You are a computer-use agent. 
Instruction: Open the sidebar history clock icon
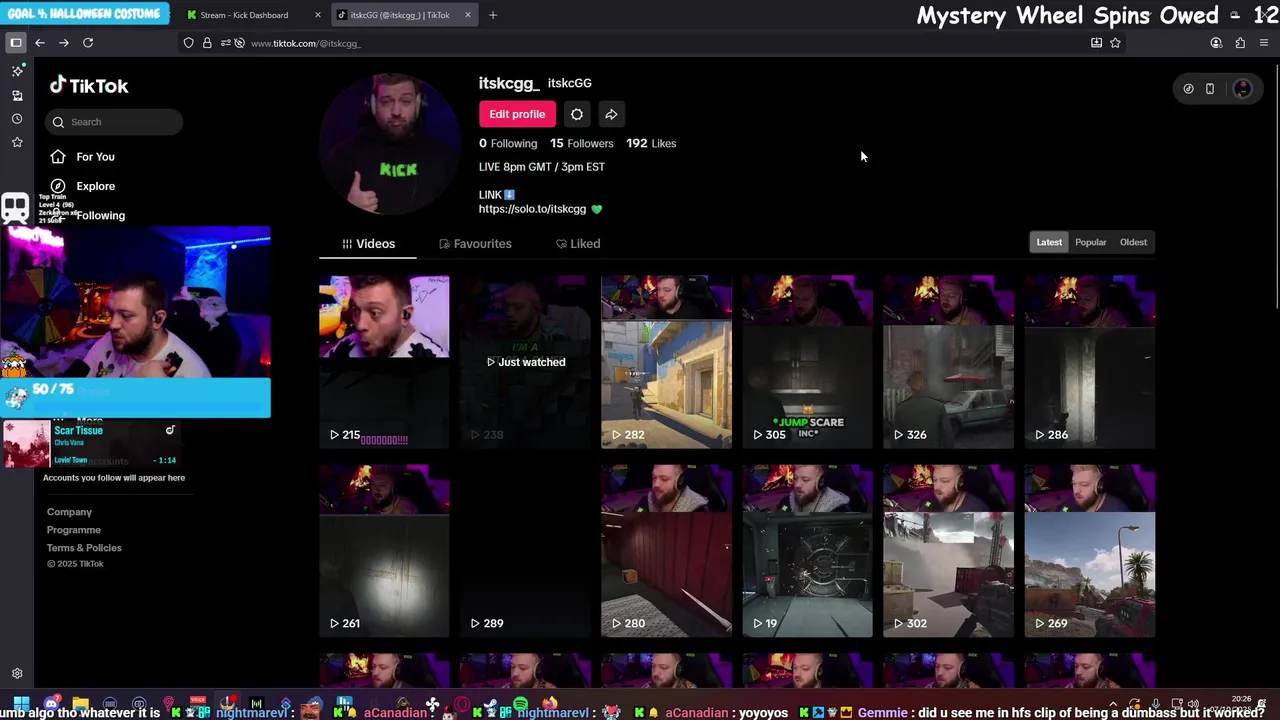pos(17,119)
